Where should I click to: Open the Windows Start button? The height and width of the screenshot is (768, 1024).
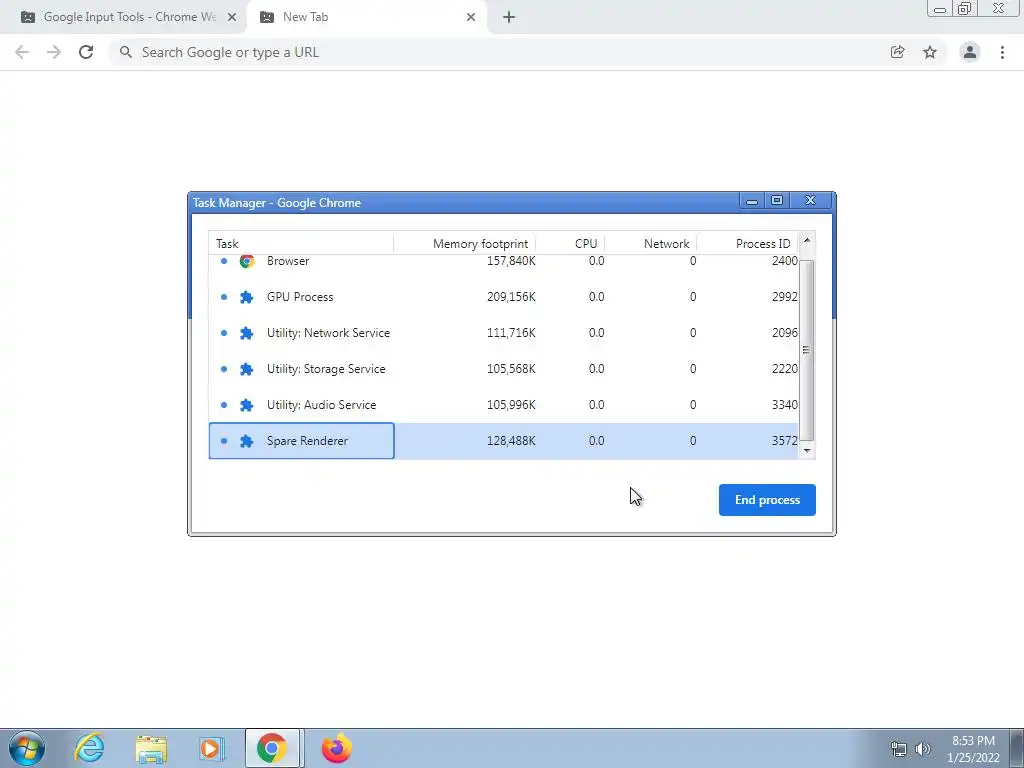pyautogui.click(x=27, y=748)
